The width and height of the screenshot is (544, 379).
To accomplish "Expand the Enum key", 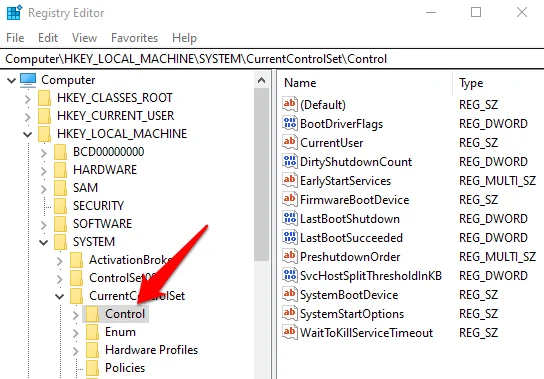I will (x=76, y=332).
